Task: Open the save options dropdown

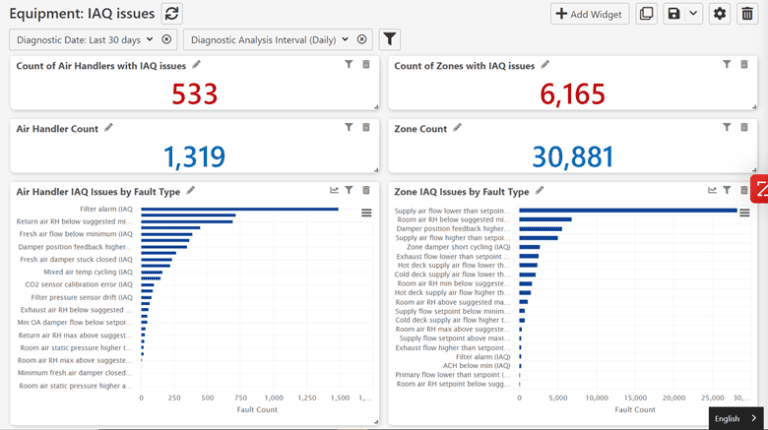Action: tap(683, 13)
